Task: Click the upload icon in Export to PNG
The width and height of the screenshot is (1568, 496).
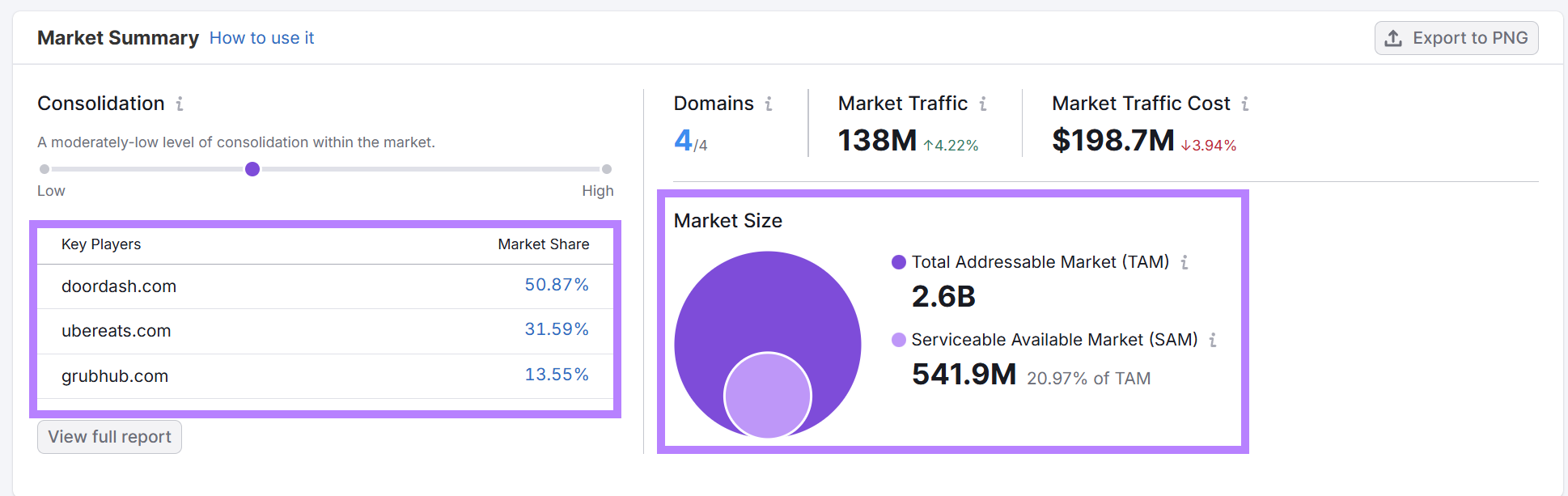Action: click(x=1393, y=38)
